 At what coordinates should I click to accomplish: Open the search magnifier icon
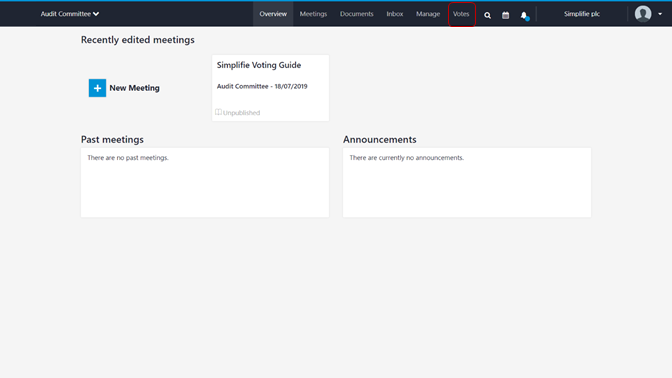[487, 15]
